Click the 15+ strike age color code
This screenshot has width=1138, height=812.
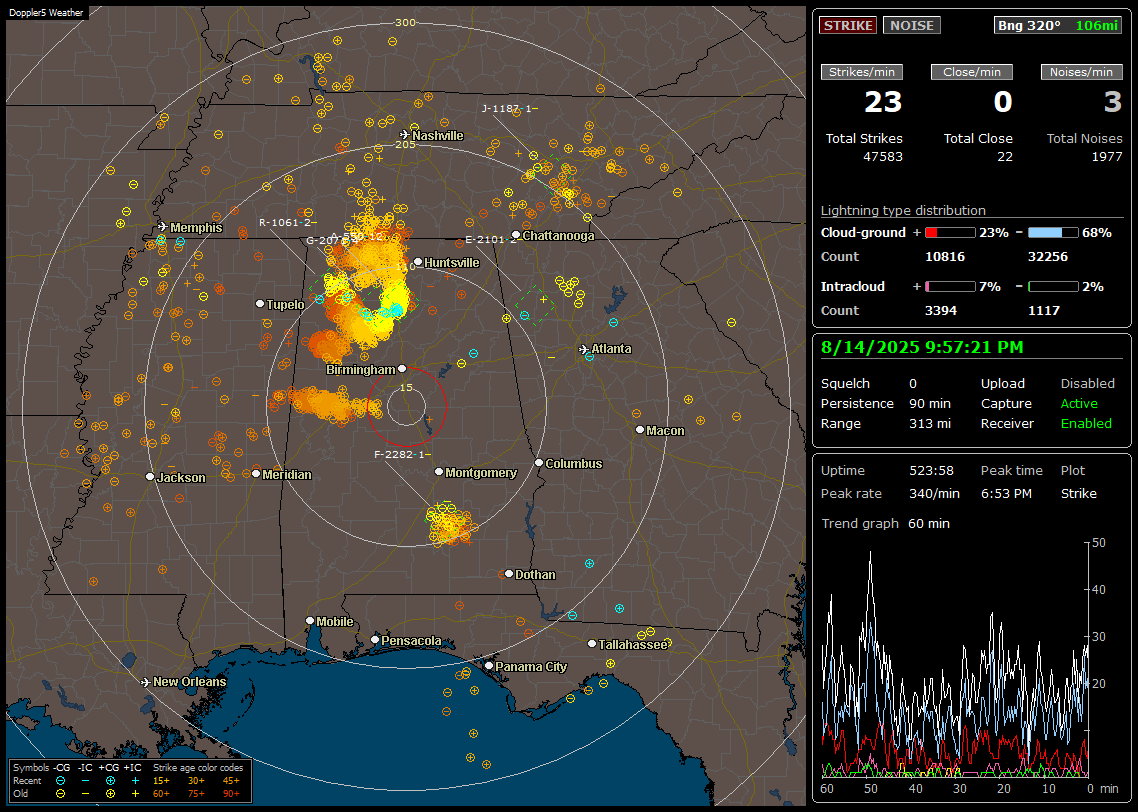[x=161, y=781]
